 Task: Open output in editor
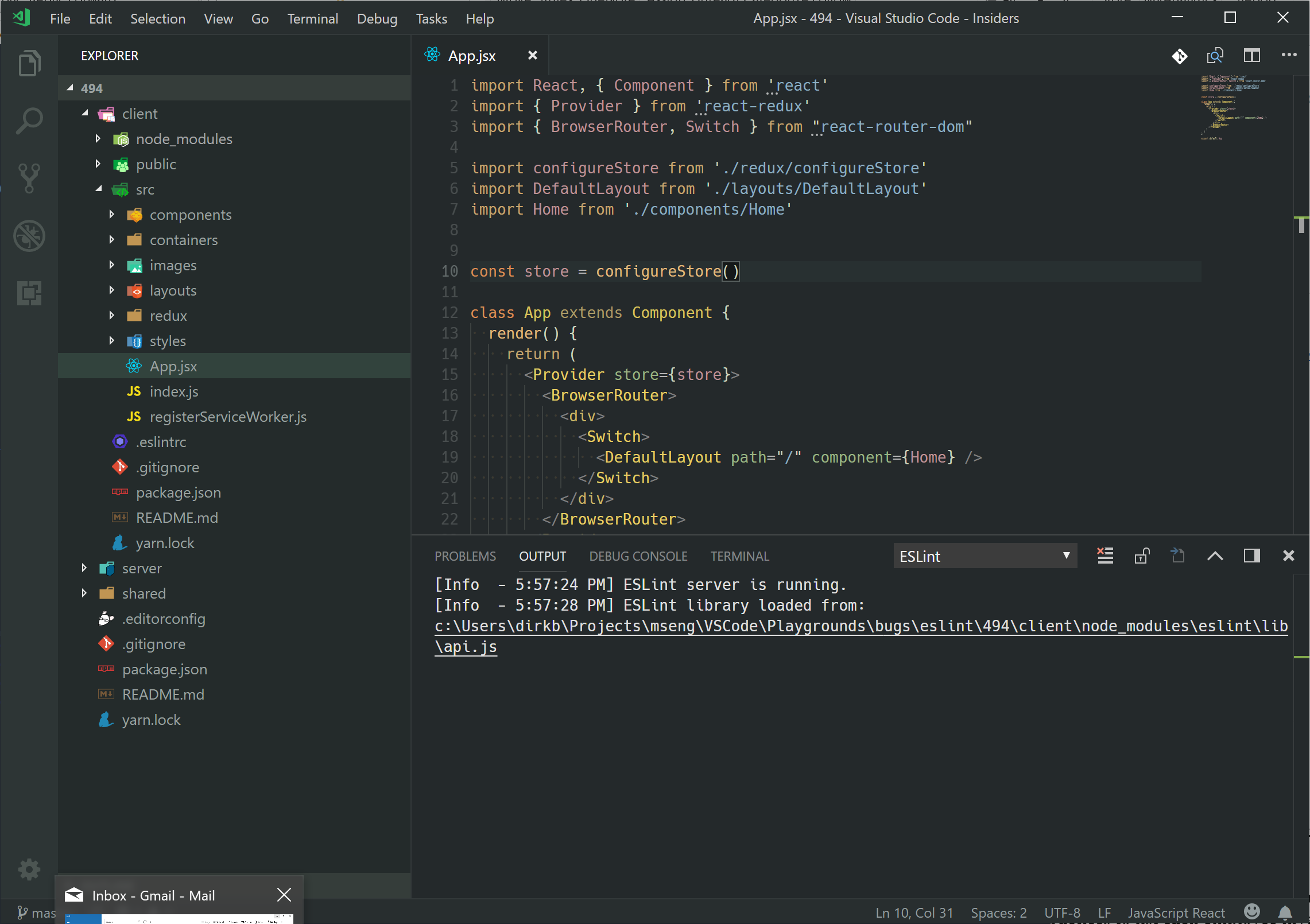coord(1178,556)
